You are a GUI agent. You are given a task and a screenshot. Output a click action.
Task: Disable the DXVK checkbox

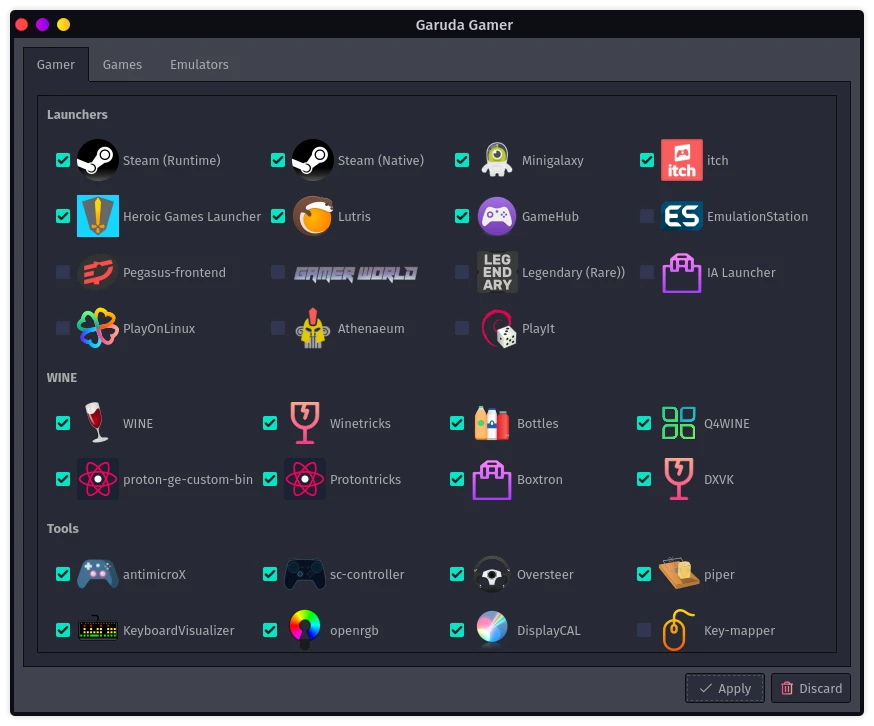point(644,479)
